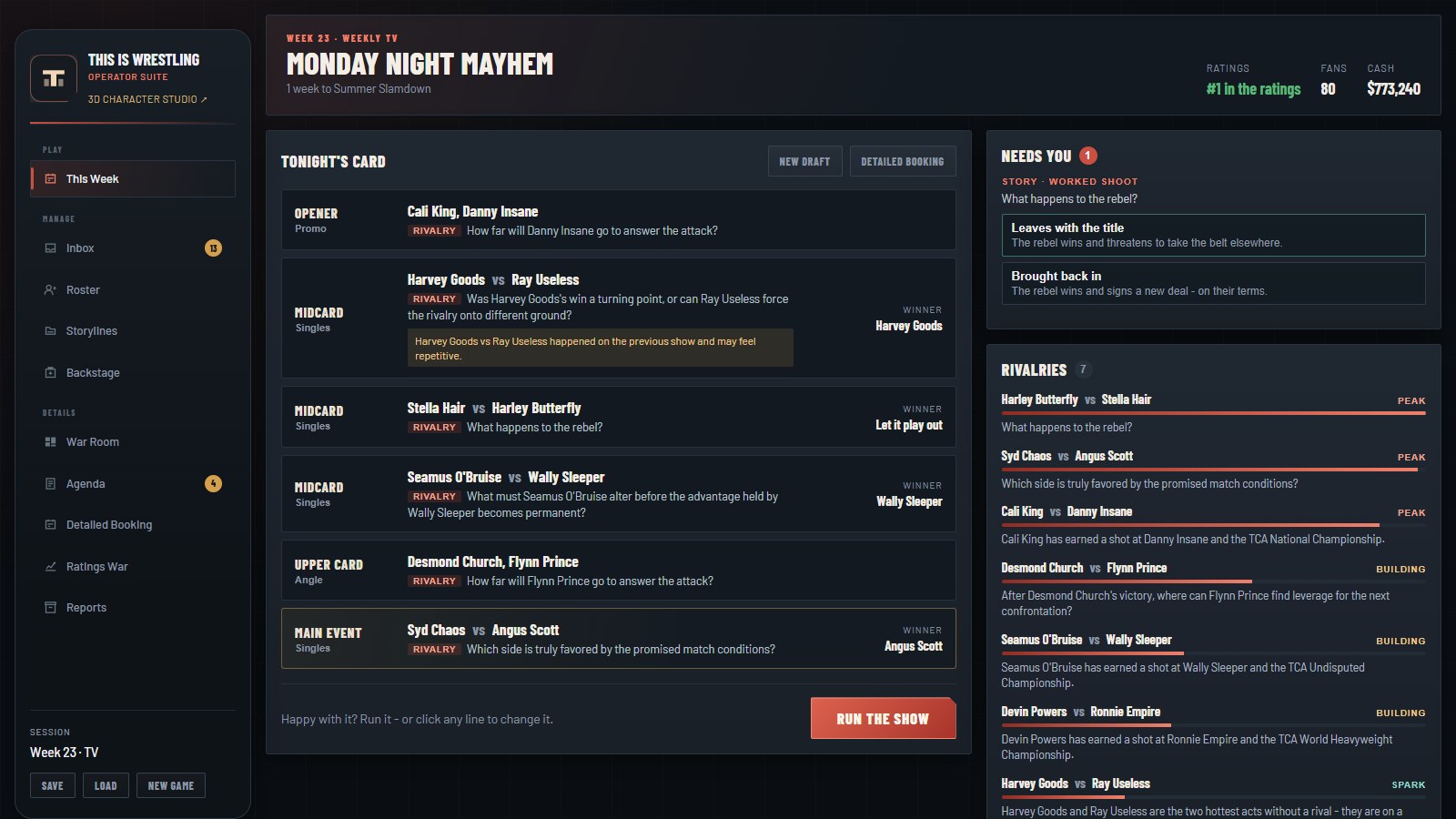Click the #1 in the ratings value
This screenshot has width=1456, height=819.
[x=1253, y=89]
